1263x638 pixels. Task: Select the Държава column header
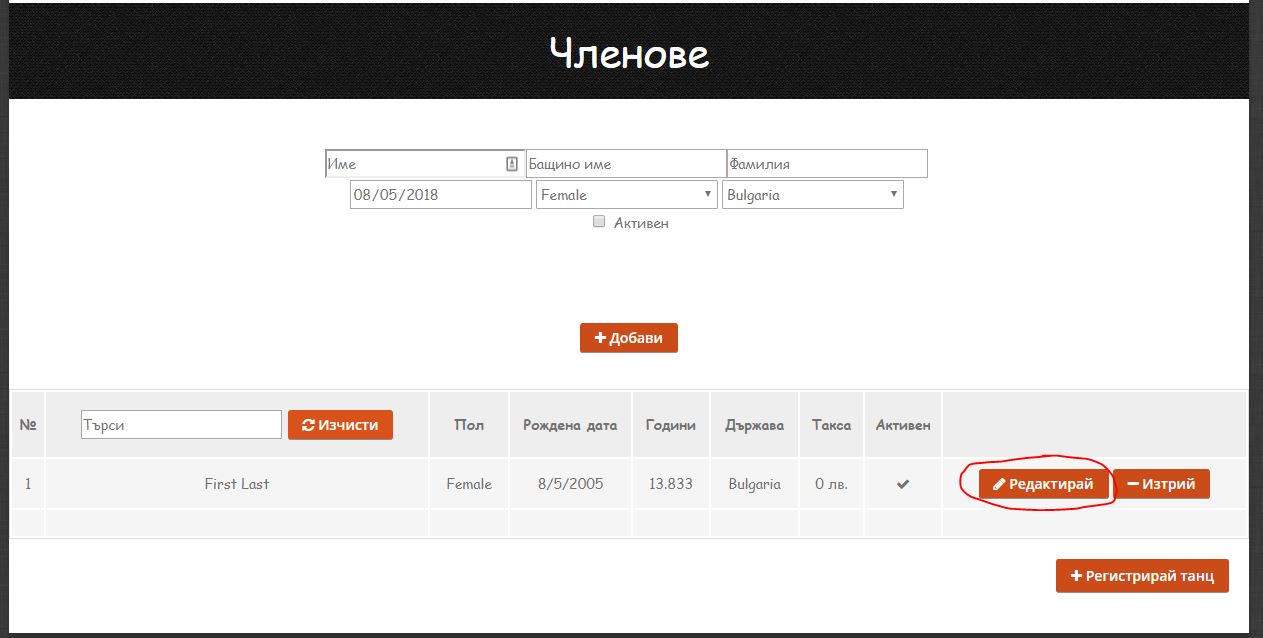pyautogui.click(x=754, y=425)
